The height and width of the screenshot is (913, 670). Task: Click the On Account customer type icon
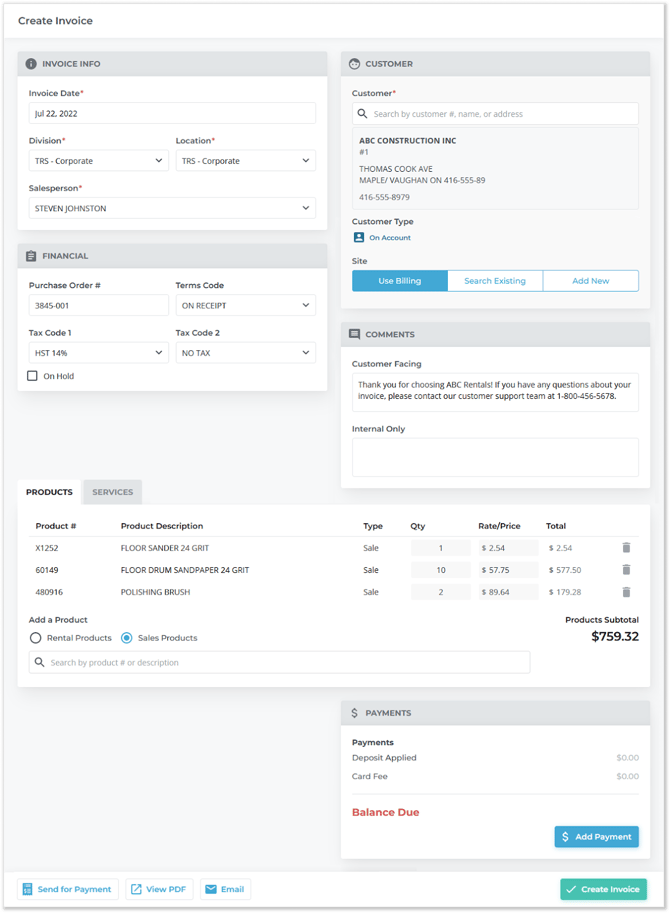[359, 238]
